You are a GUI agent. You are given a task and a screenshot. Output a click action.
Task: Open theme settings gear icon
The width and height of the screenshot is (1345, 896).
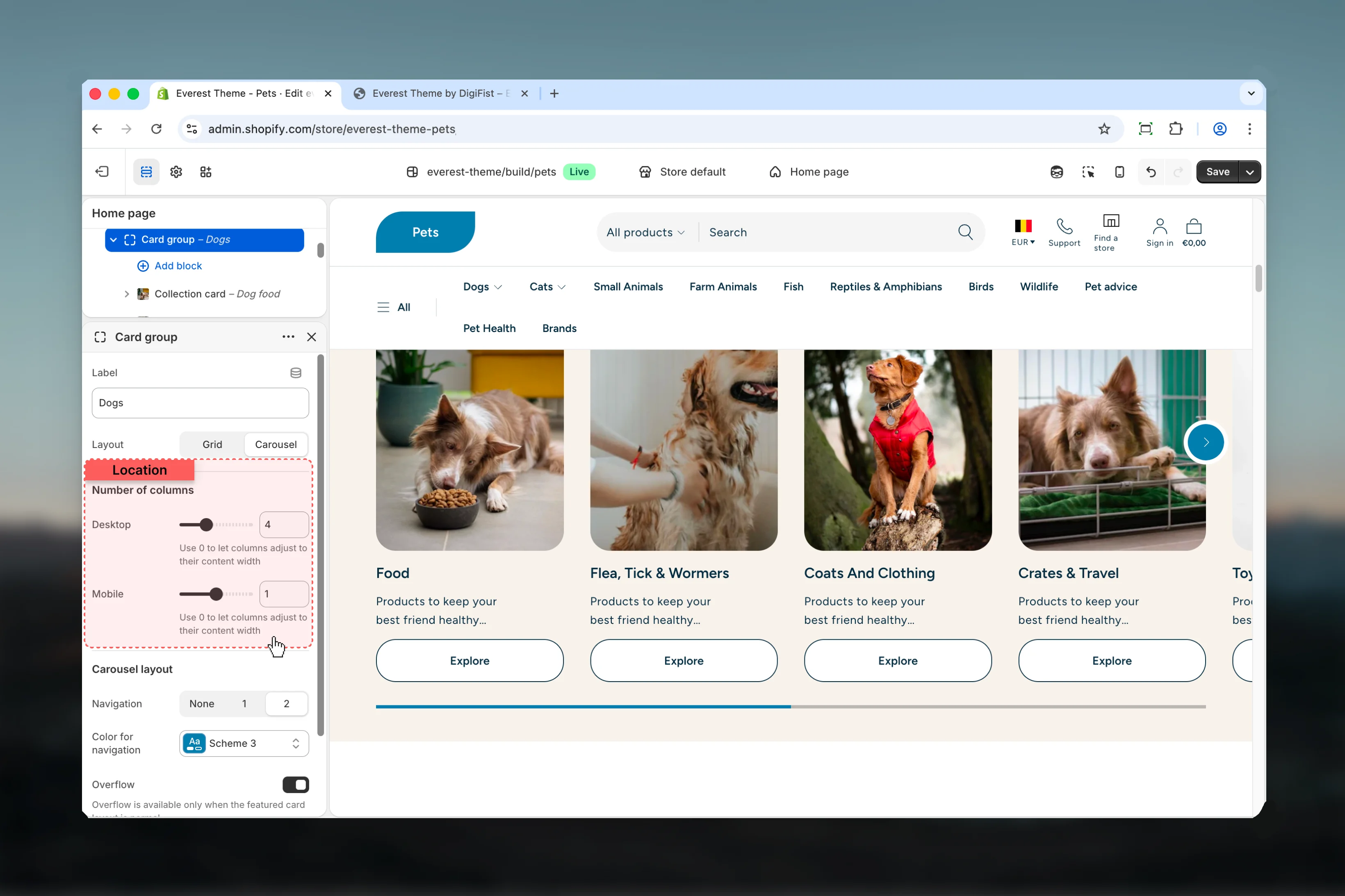click(x=176, y=171)
